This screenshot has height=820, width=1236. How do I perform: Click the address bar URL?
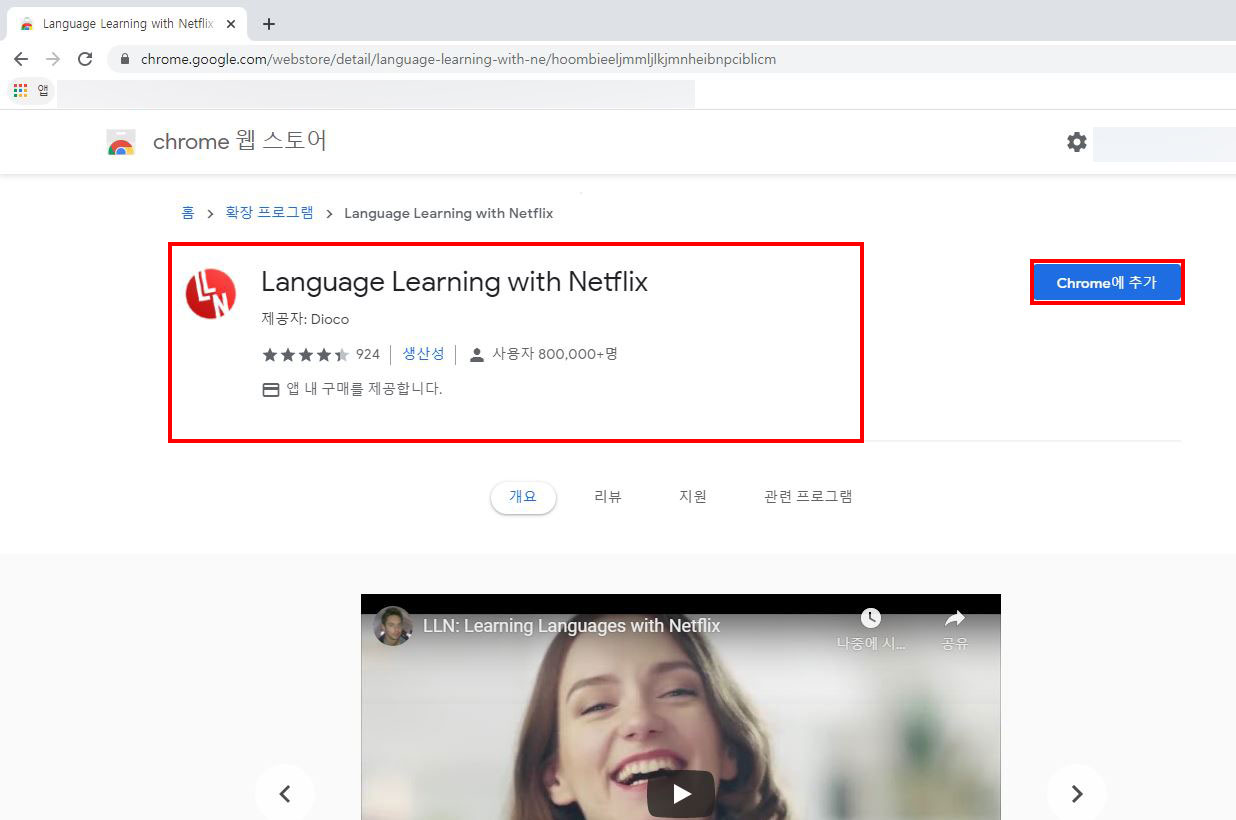pyautogui.click(x=458, y=59)
